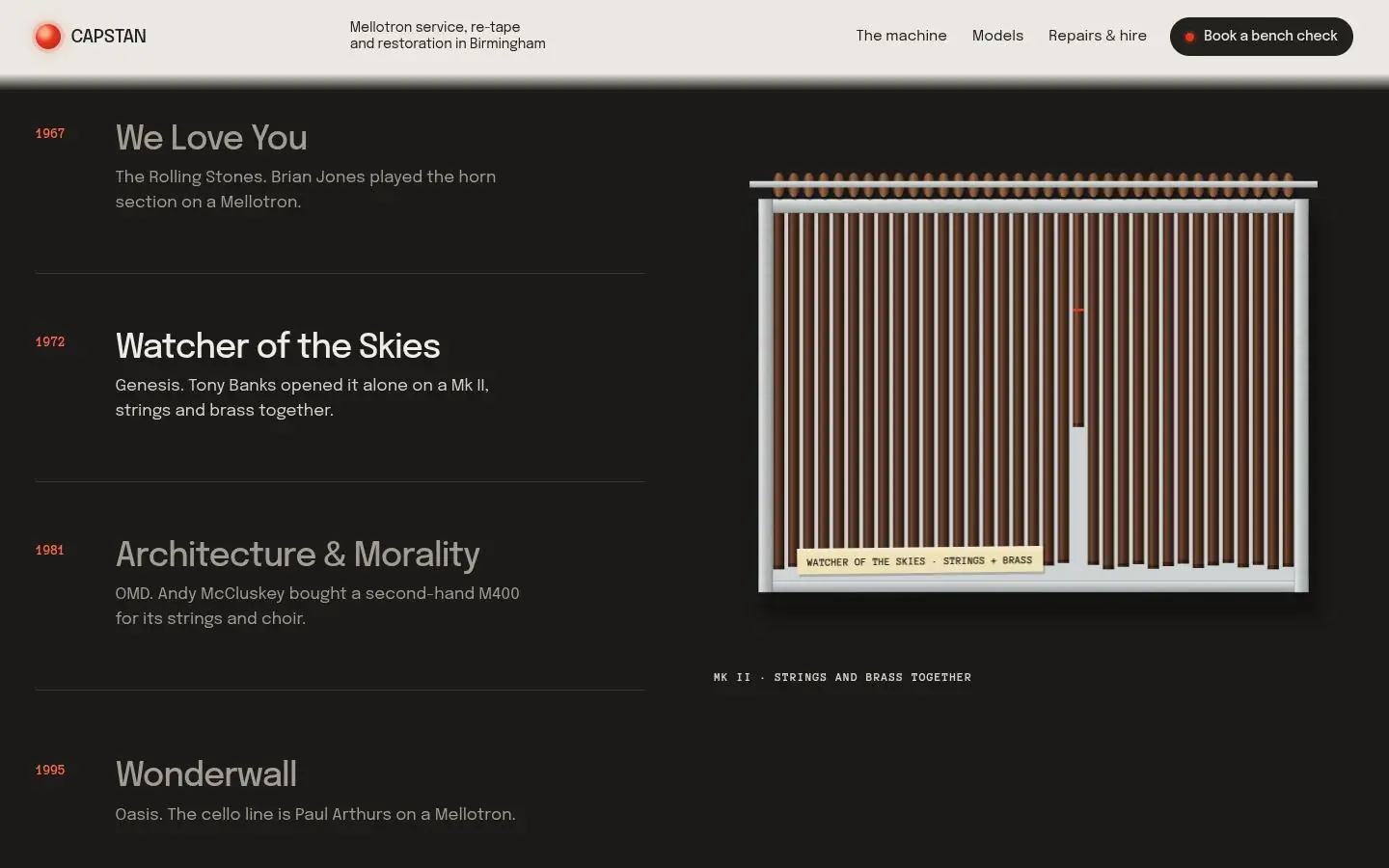Click the 1981 year label
1389x868 pixels.
(50, 550)
